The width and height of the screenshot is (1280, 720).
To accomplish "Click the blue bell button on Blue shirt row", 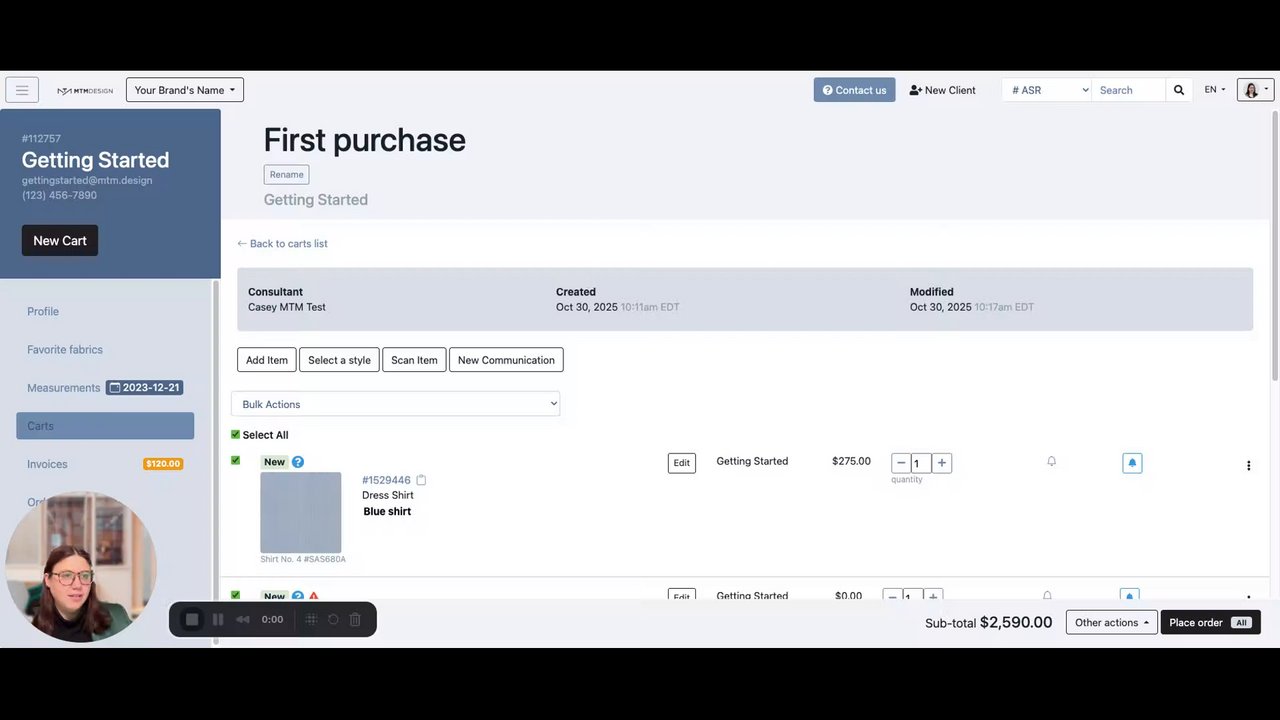I will [1132, 463].
